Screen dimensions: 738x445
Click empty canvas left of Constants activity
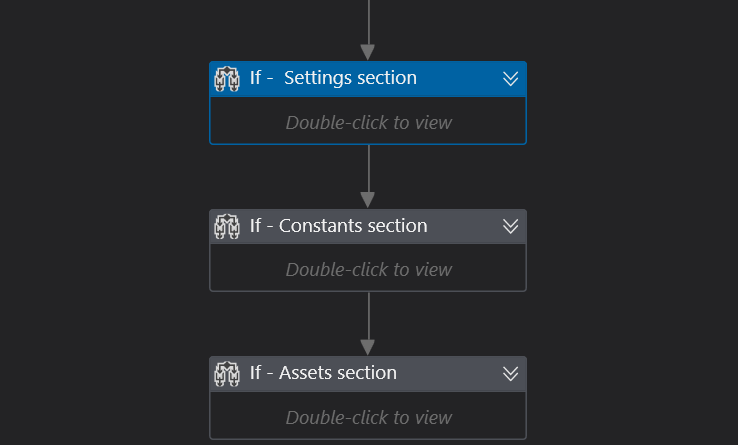click(x=100, y=250)
